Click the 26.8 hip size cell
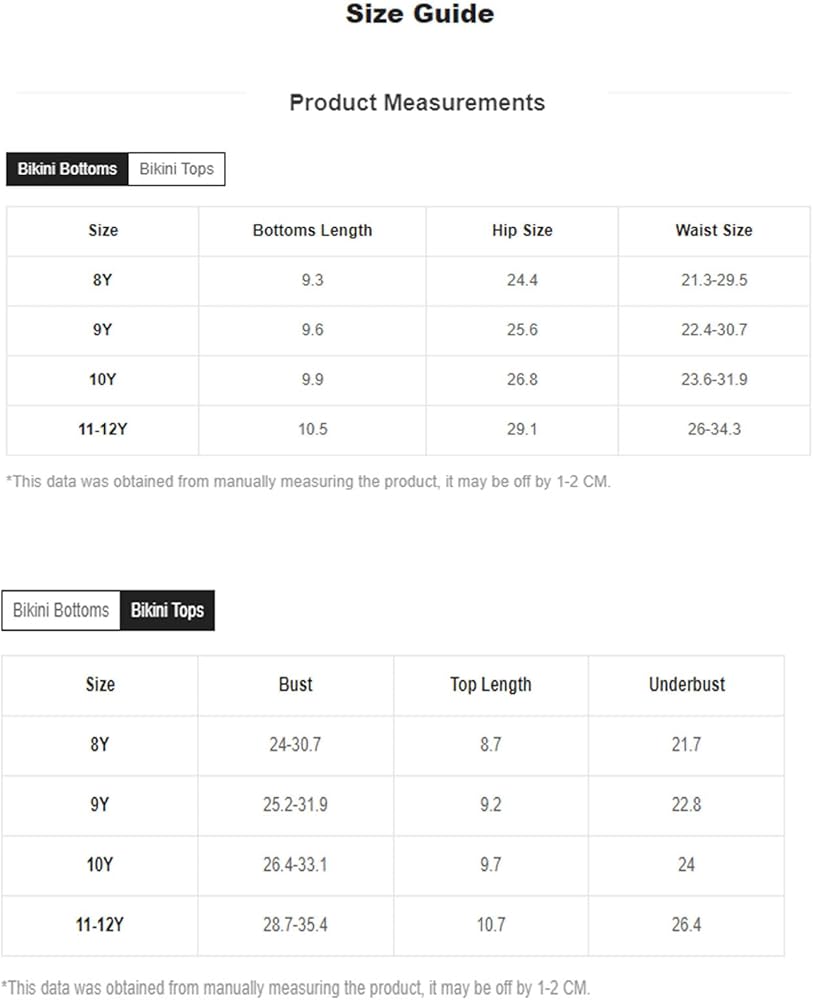Viewport: 813px width, 1000px height. click(x=522, y=380)
